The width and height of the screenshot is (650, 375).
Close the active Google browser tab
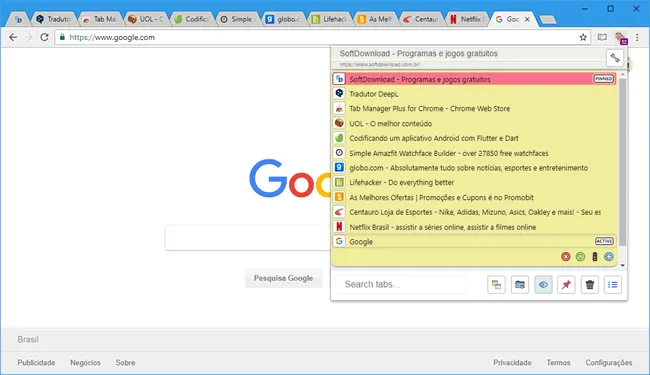coord(527,19)
